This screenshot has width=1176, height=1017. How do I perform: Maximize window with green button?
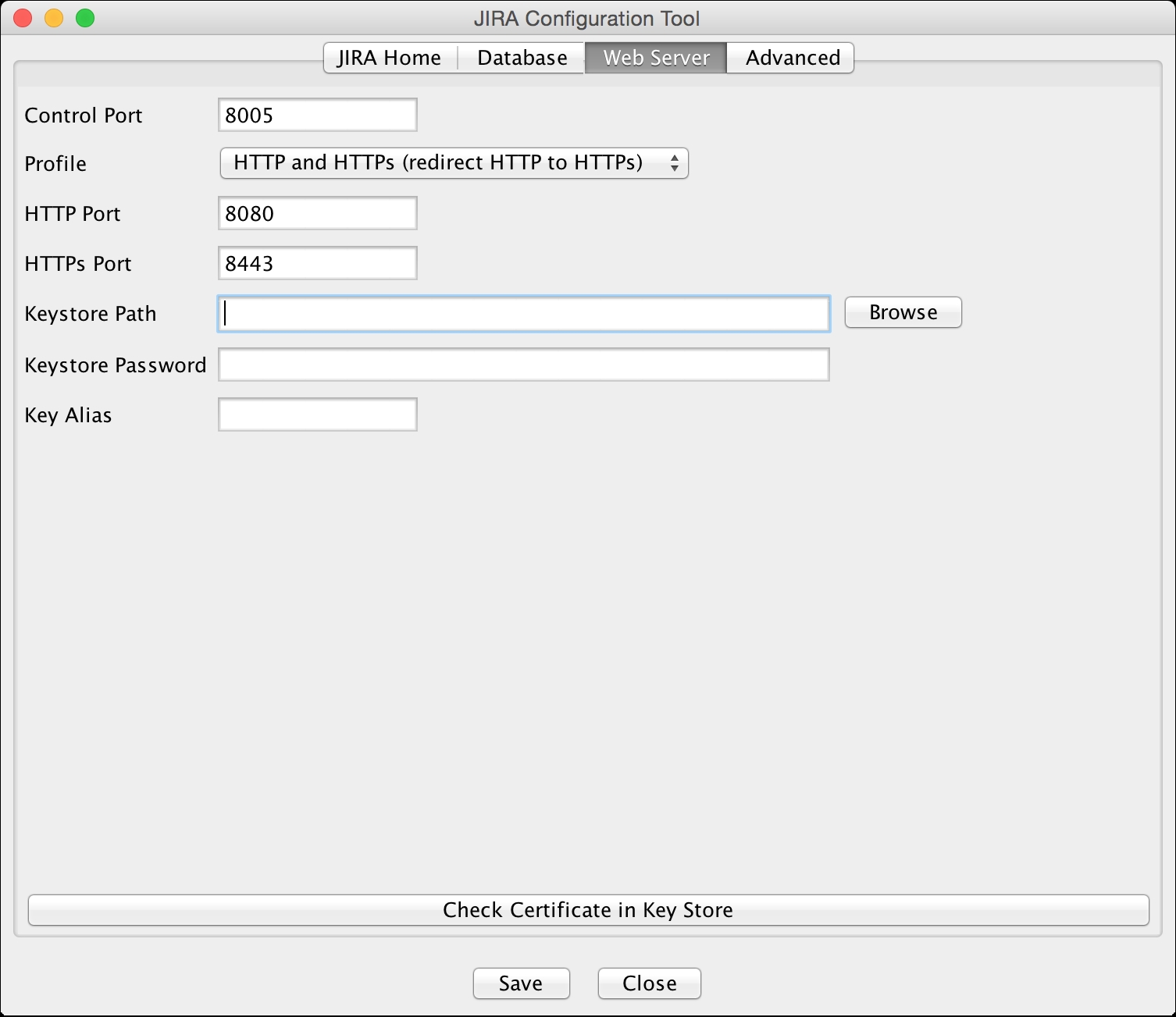click(85, 18)
